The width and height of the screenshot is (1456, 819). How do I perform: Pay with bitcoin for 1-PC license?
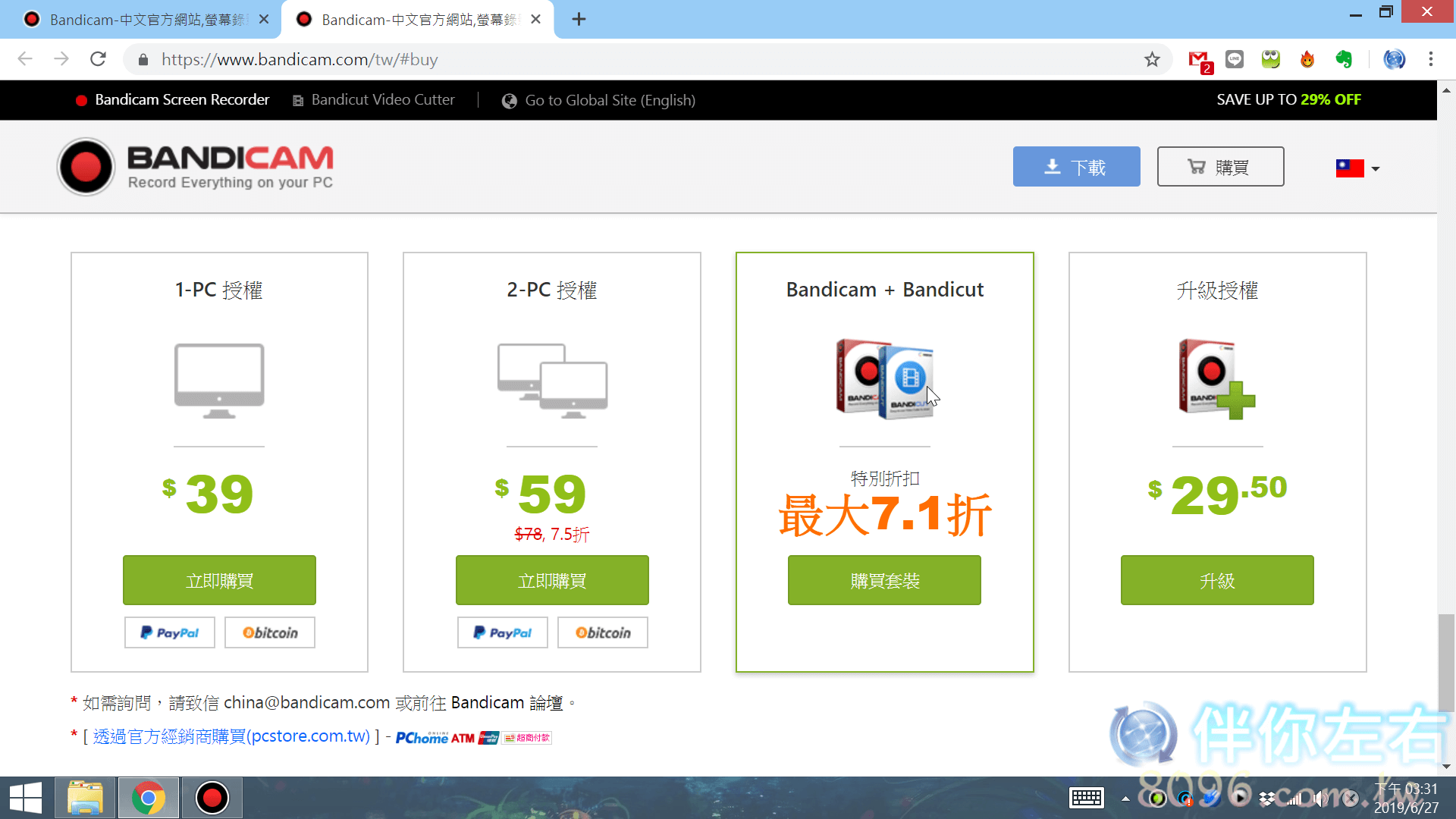(x=270, y=632)
